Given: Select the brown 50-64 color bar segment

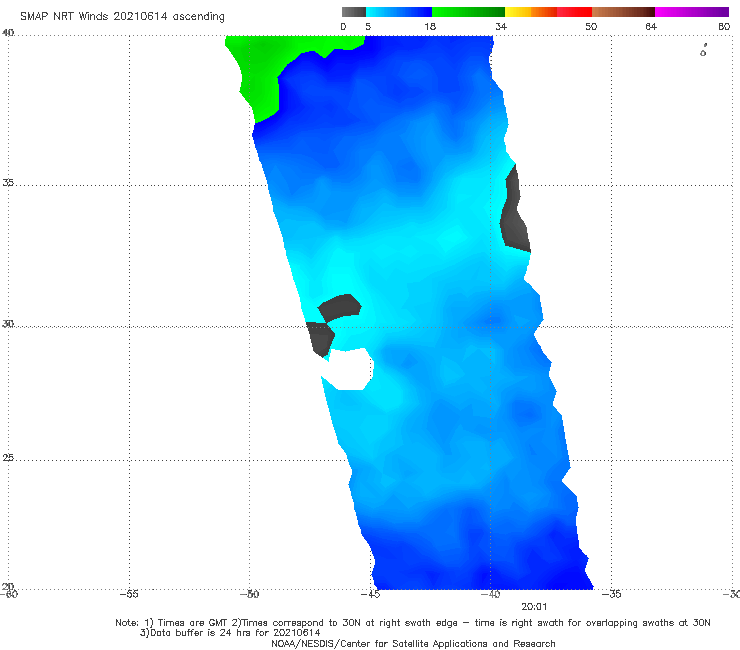Looking at the screenshot, I should (623, 12).
